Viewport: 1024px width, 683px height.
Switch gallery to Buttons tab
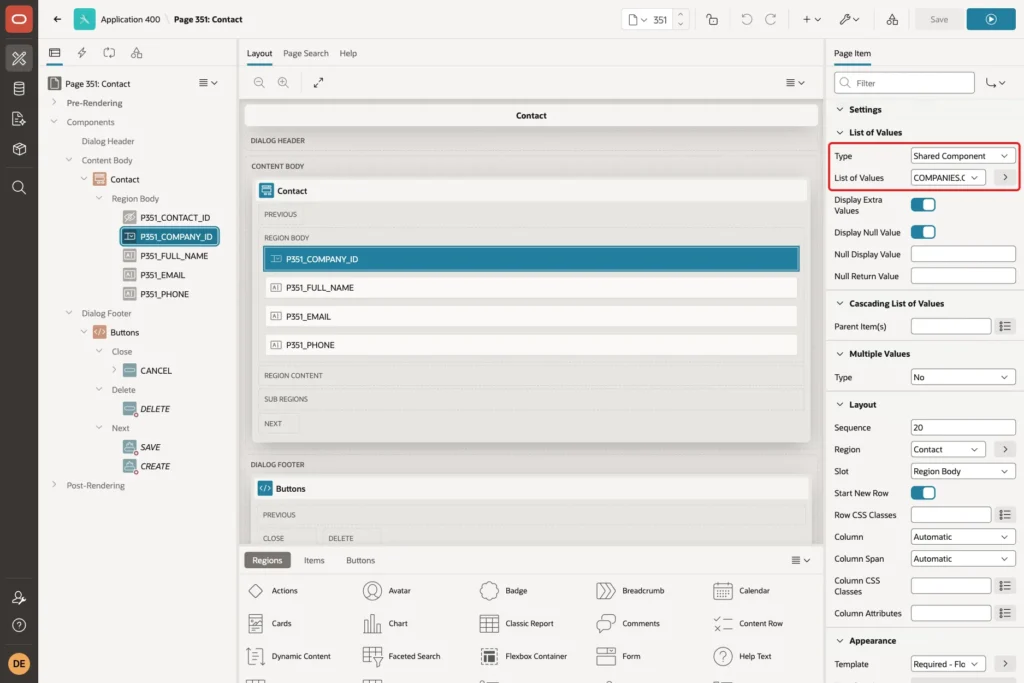coord(360,560)
